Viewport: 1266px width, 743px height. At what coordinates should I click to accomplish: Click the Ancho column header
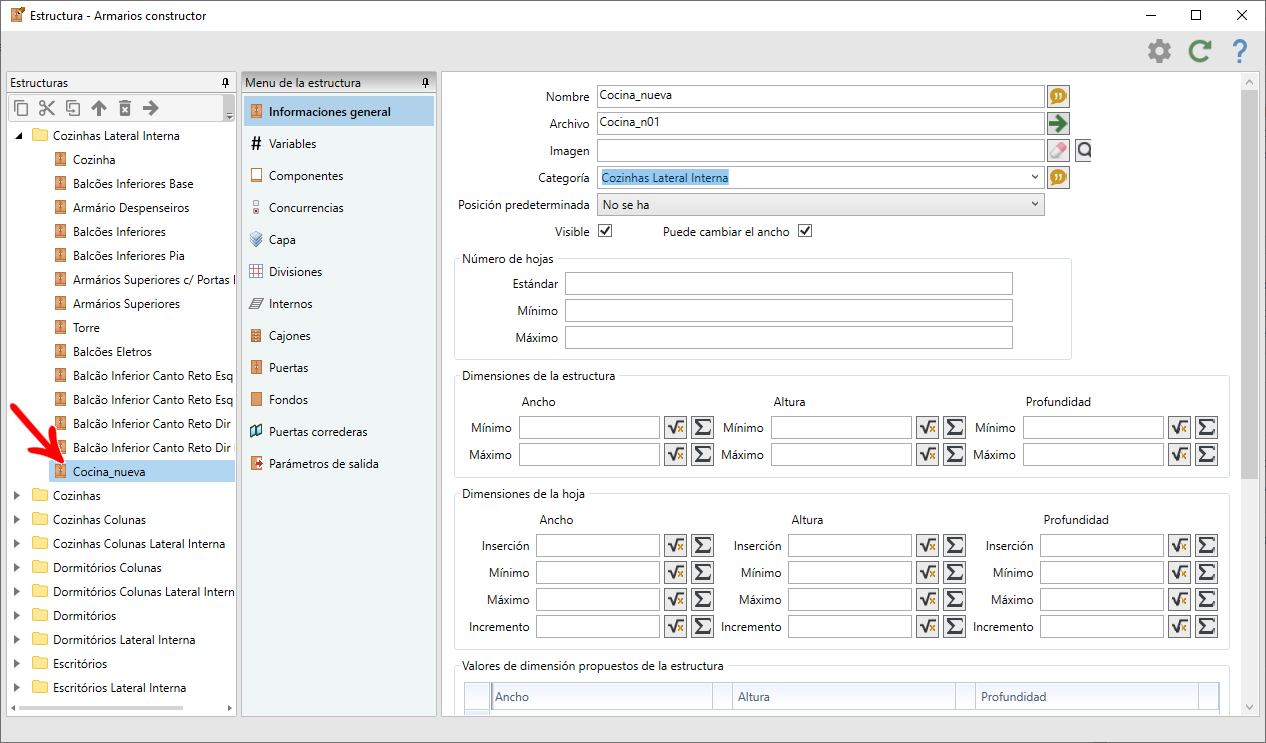601,696
